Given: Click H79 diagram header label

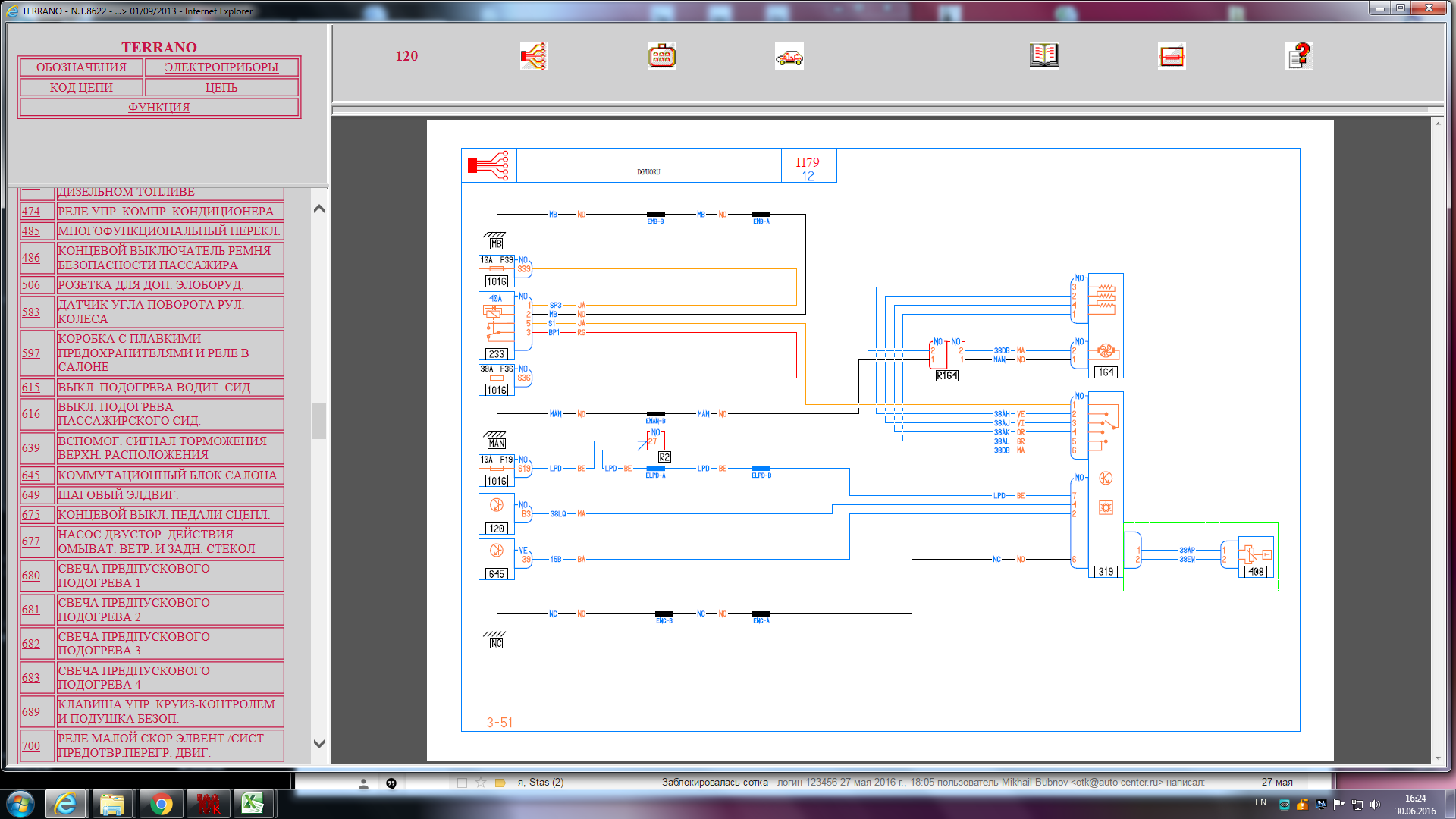Looking at the screenshot, I should [808, 162].
